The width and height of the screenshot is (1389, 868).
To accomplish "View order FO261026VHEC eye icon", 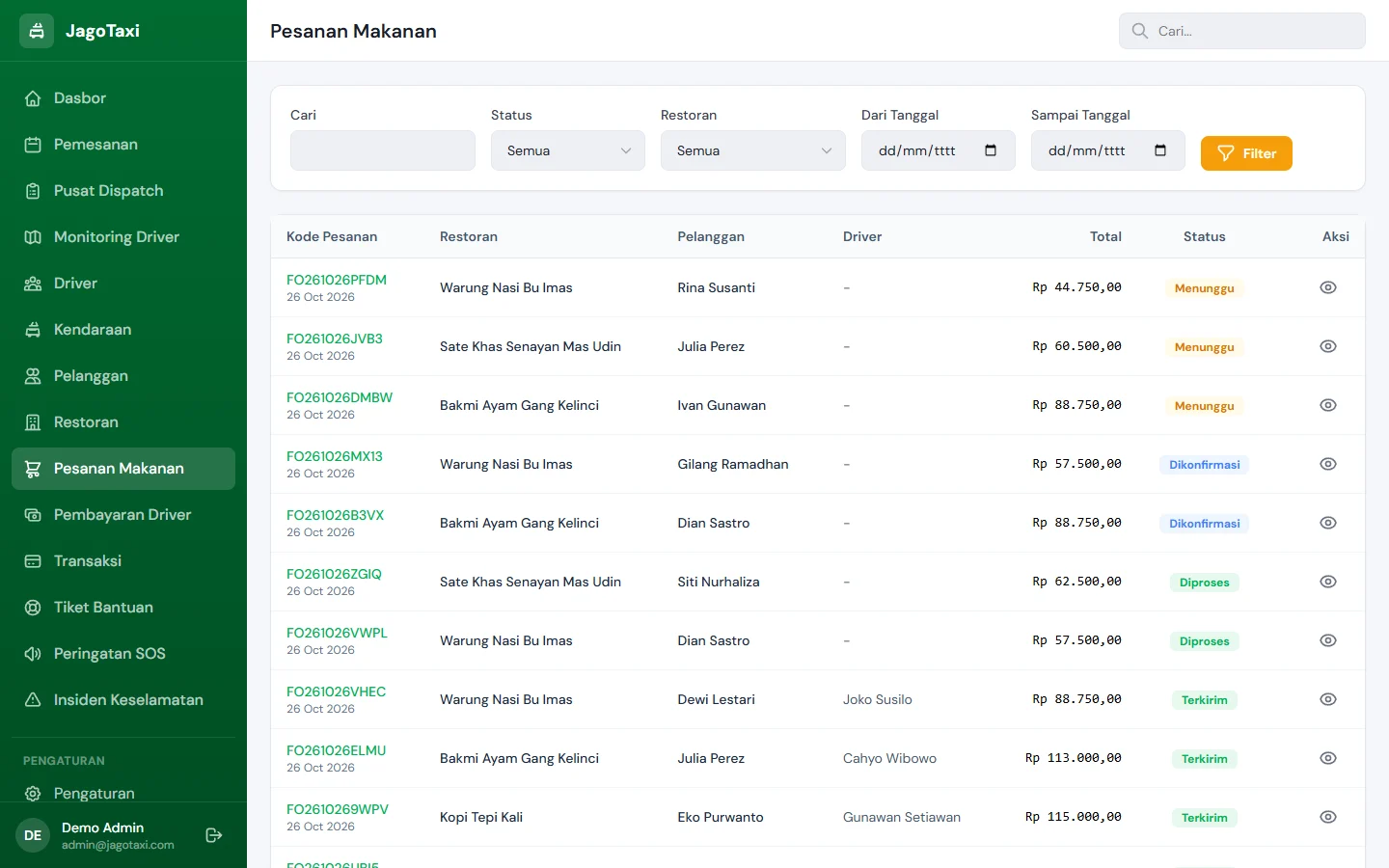I will pyautogui.click(x=1328, y=699).
